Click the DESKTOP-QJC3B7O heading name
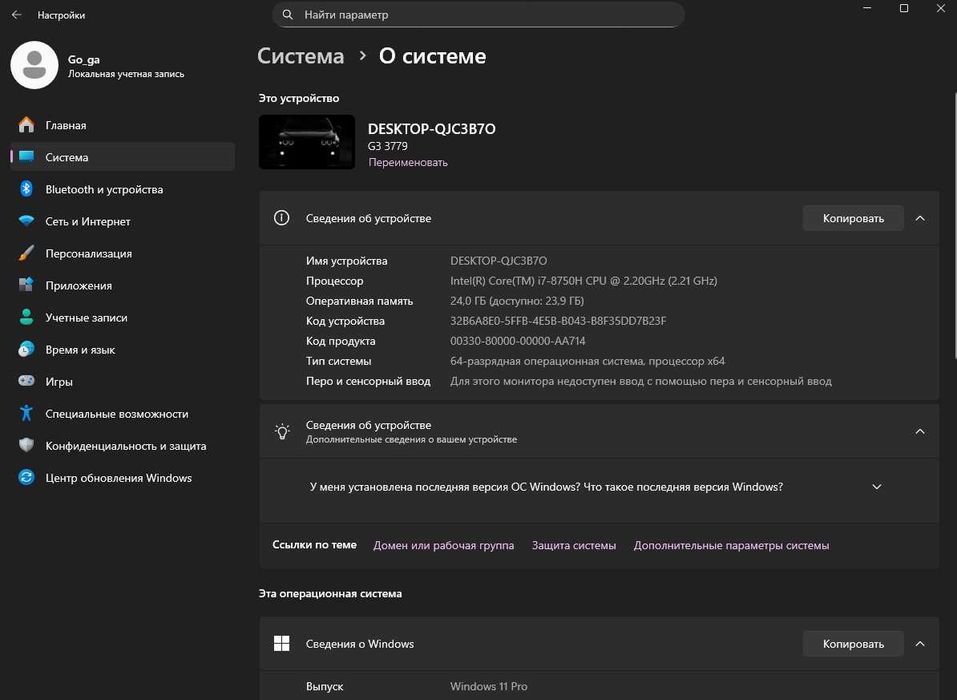This screenshot has width=957, height=700. coord(432,129)
